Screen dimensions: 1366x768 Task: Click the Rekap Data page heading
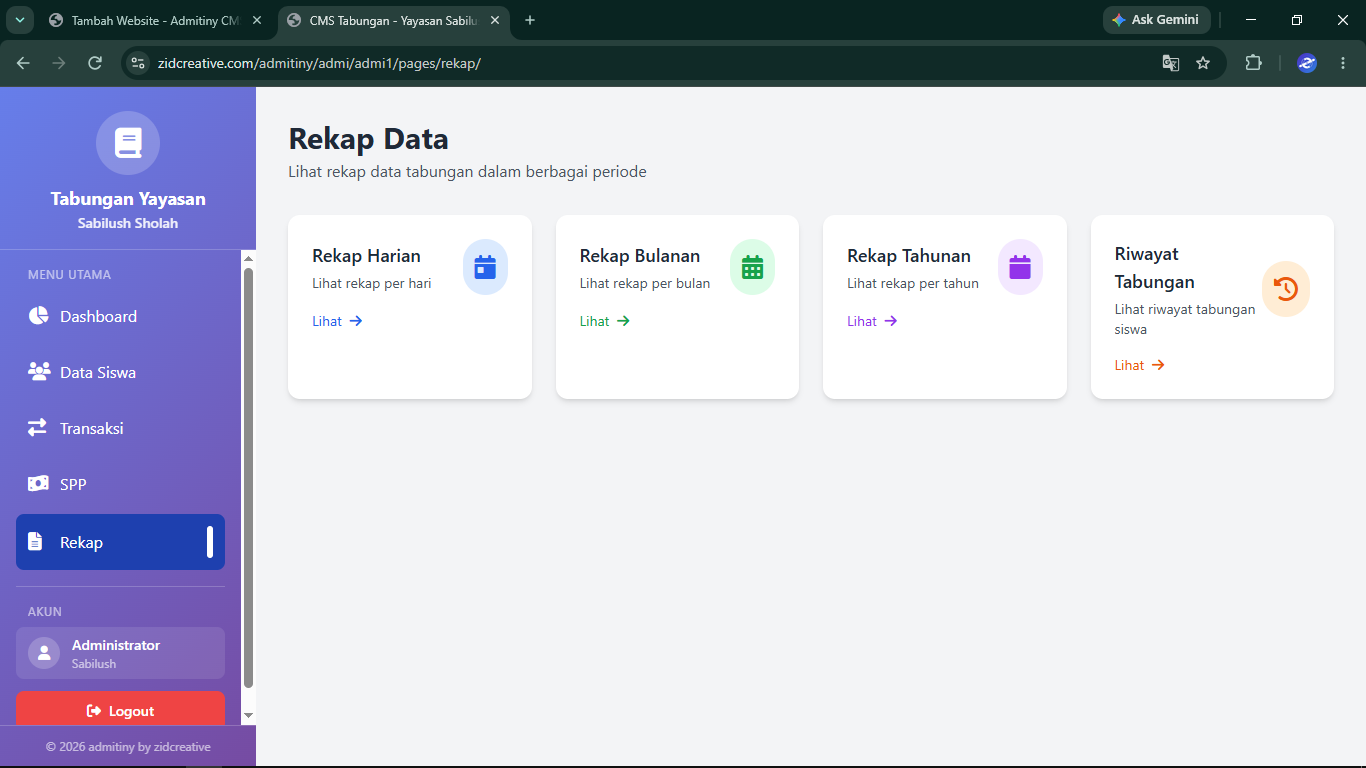tap(368, 138)
